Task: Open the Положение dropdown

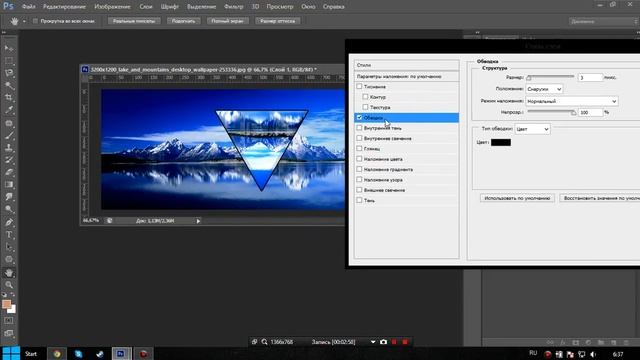Action: (x=544, y=89)
